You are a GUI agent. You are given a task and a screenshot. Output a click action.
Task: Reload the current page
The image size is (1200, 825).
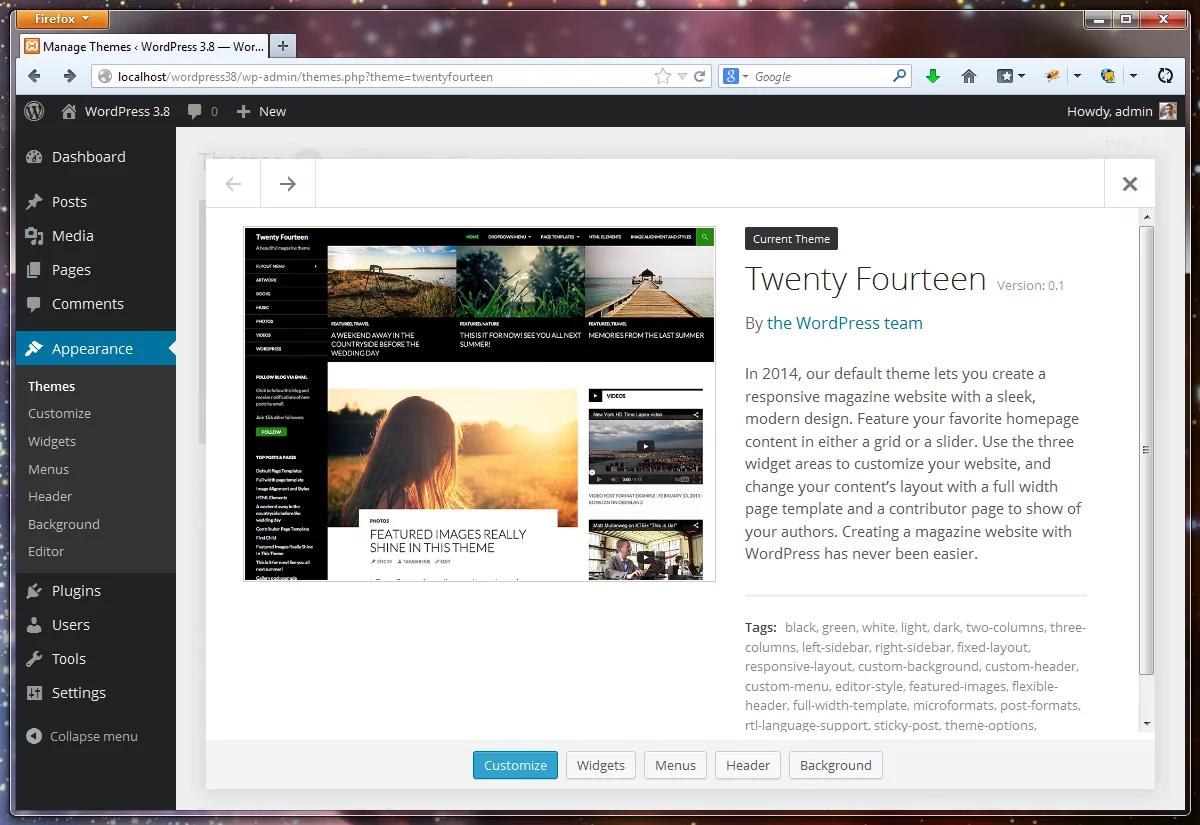[x=700, y=76]
